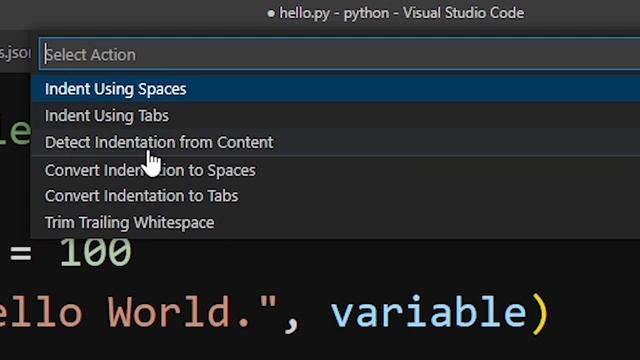Viewport: 640px width, 360px height.
Task: Click the ello string fragment in code
Action: (41, 311)
